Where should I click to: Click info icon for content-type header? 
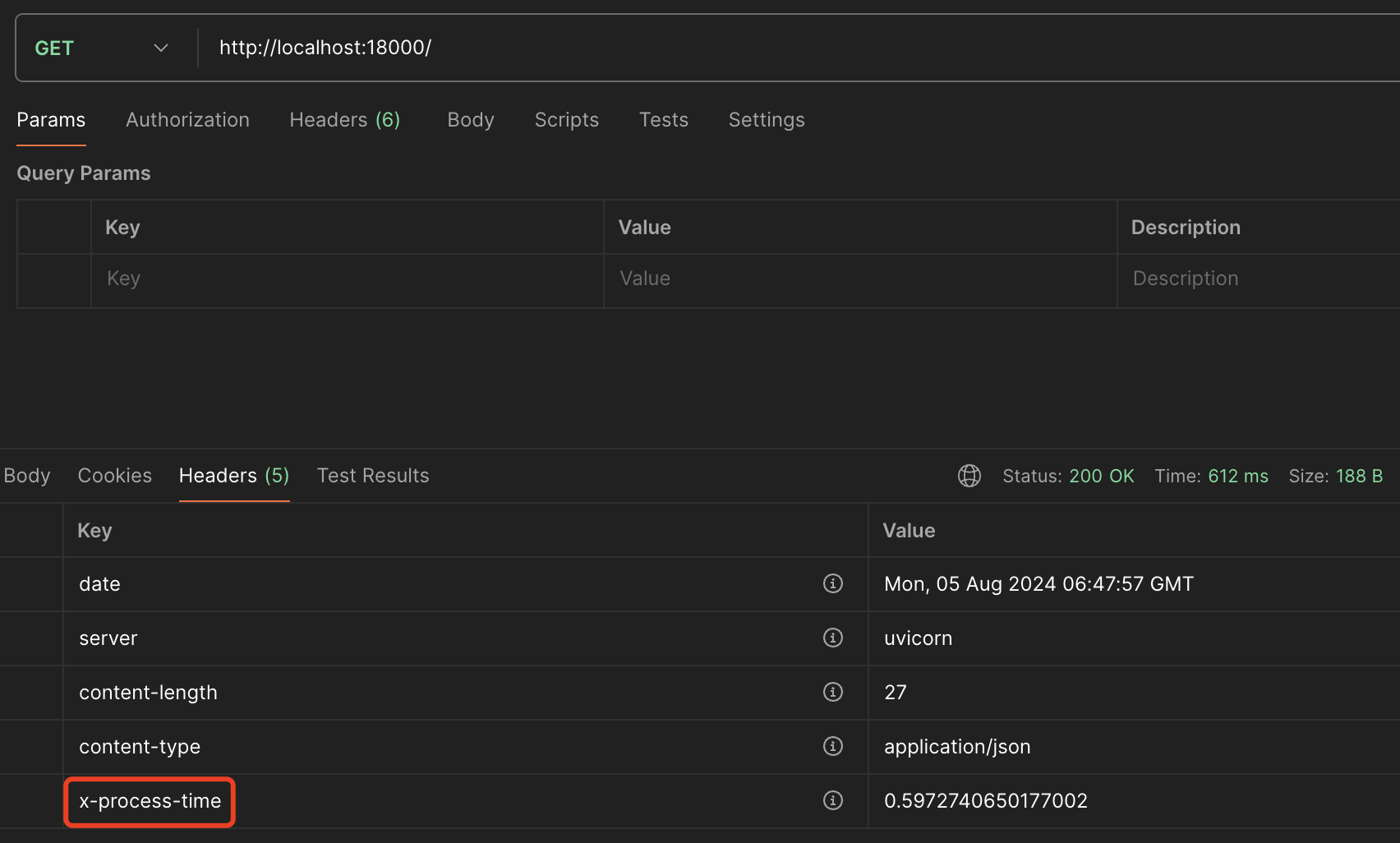coord(833,746)
